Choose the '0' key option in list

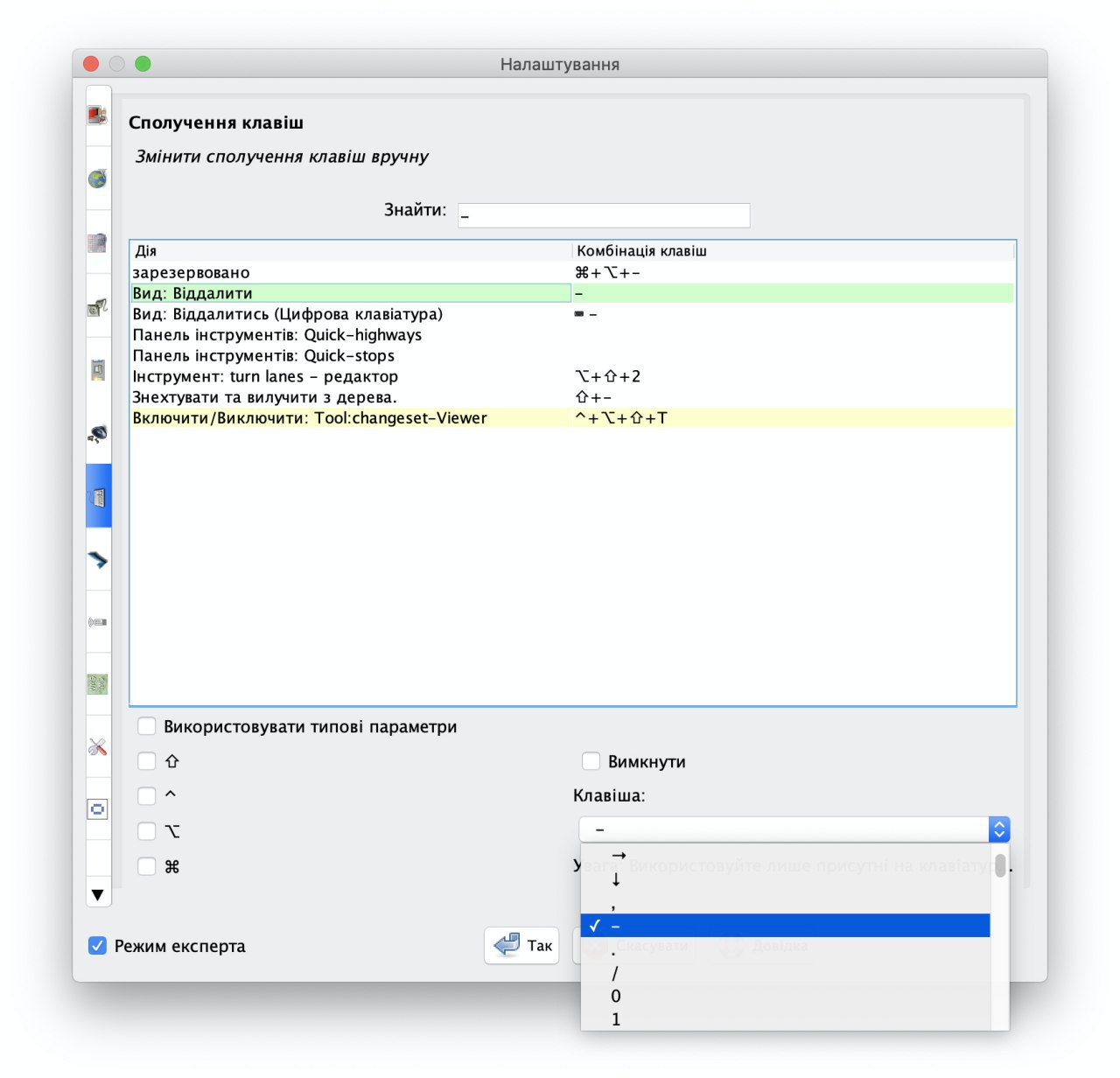pyautogui.click(x=786, y=996)
